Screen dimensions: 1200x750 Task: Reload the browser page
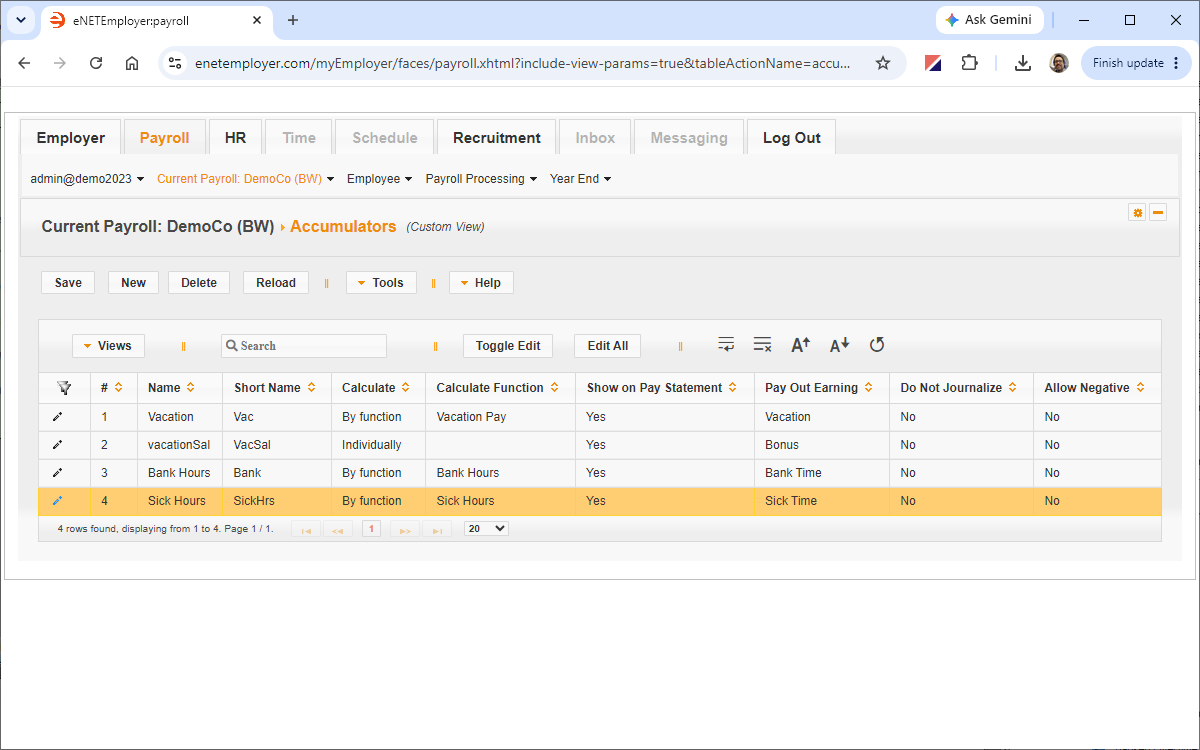coord(96,63)
